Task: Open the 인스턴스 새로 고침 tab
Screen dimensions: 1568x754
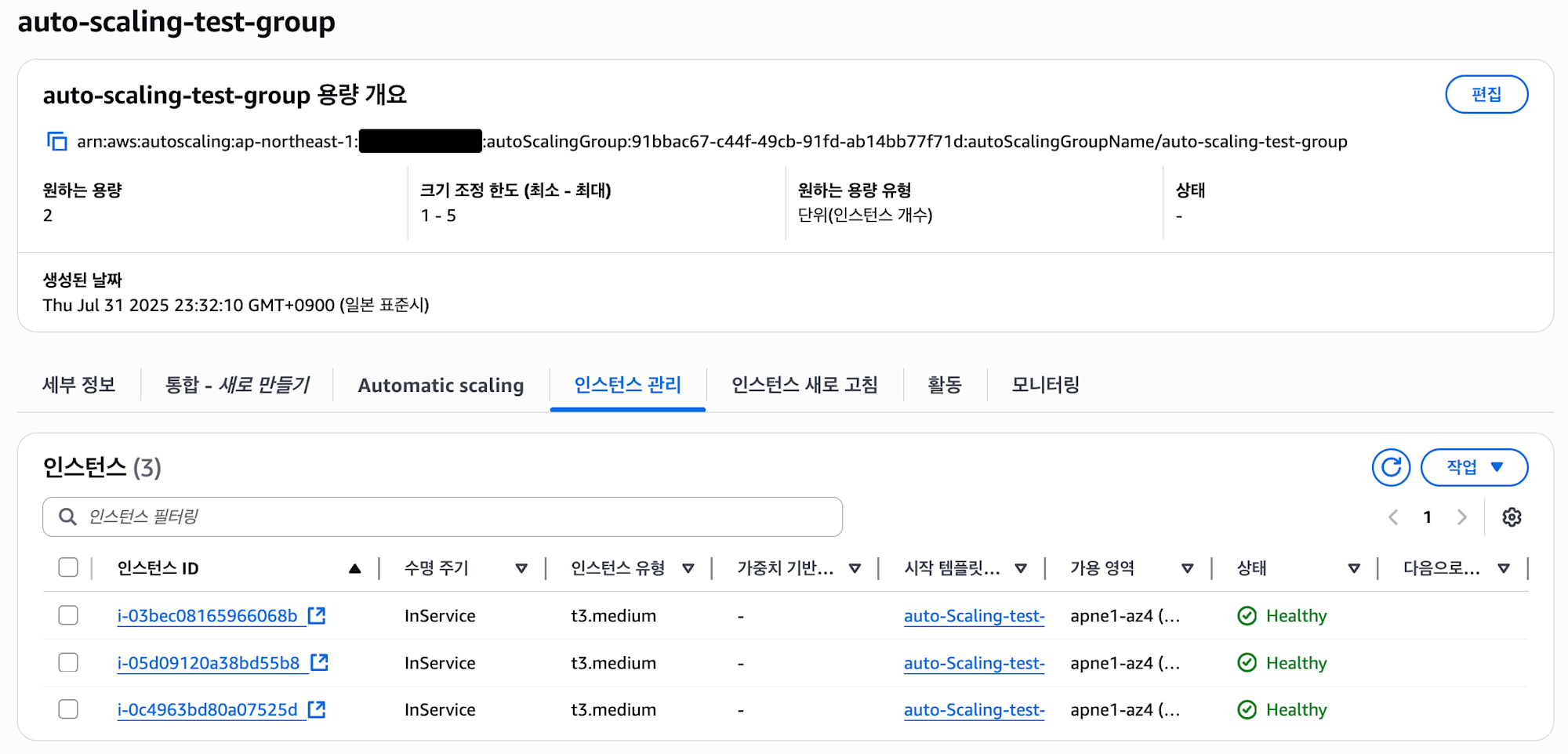Action: click(x=804, y=385)
